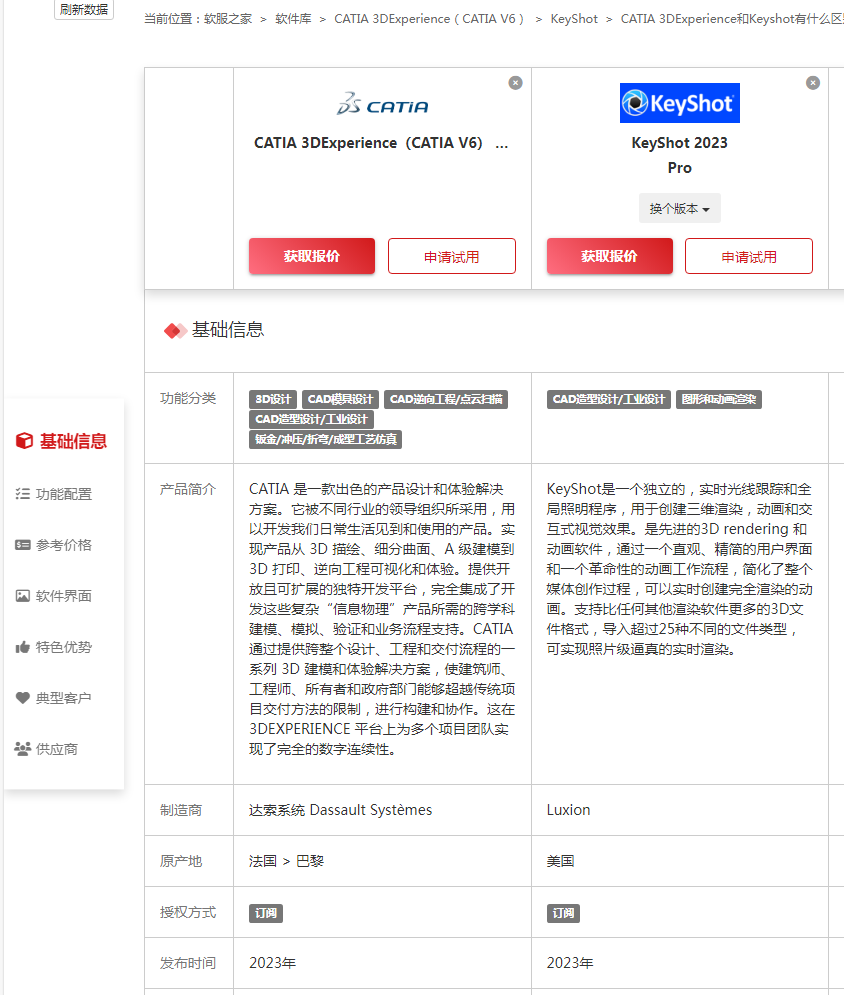Click the 产品简介 row label

point(188,489)
